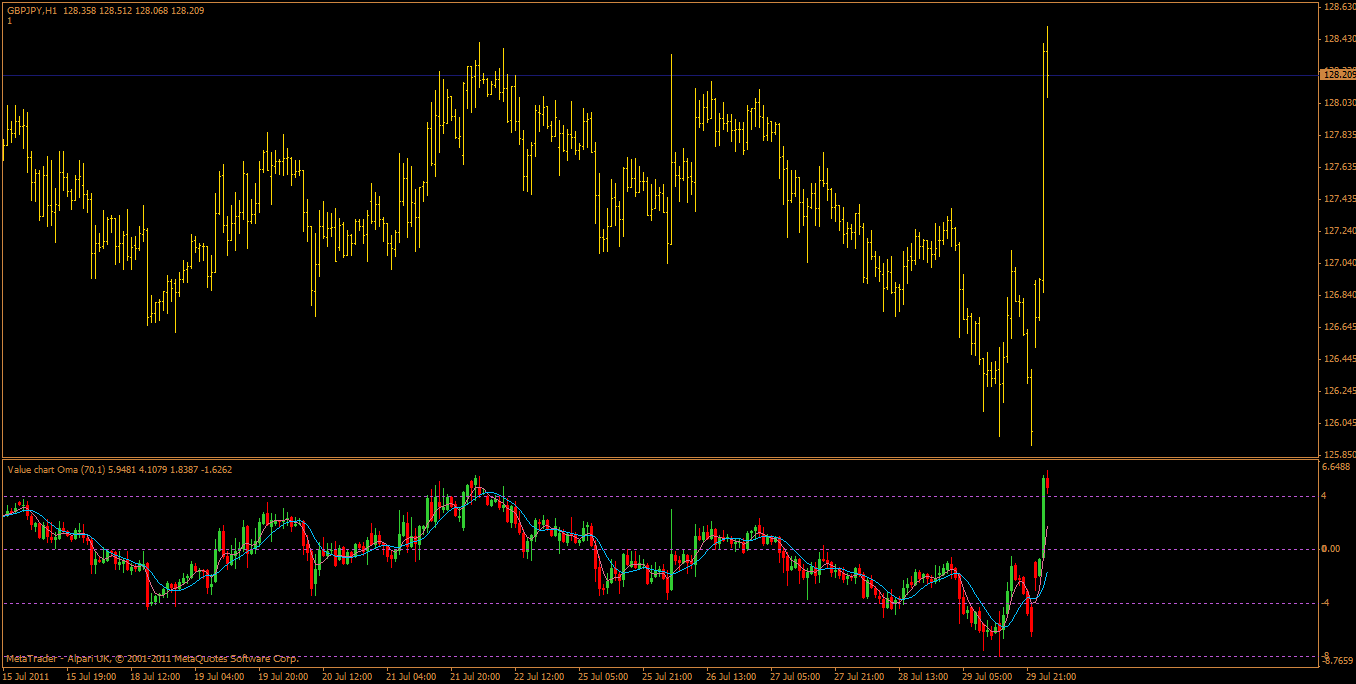Screen dimensions: 1356x684
Task: Click the 21 Jul 20:00 time label
Action: coord(476,677)
